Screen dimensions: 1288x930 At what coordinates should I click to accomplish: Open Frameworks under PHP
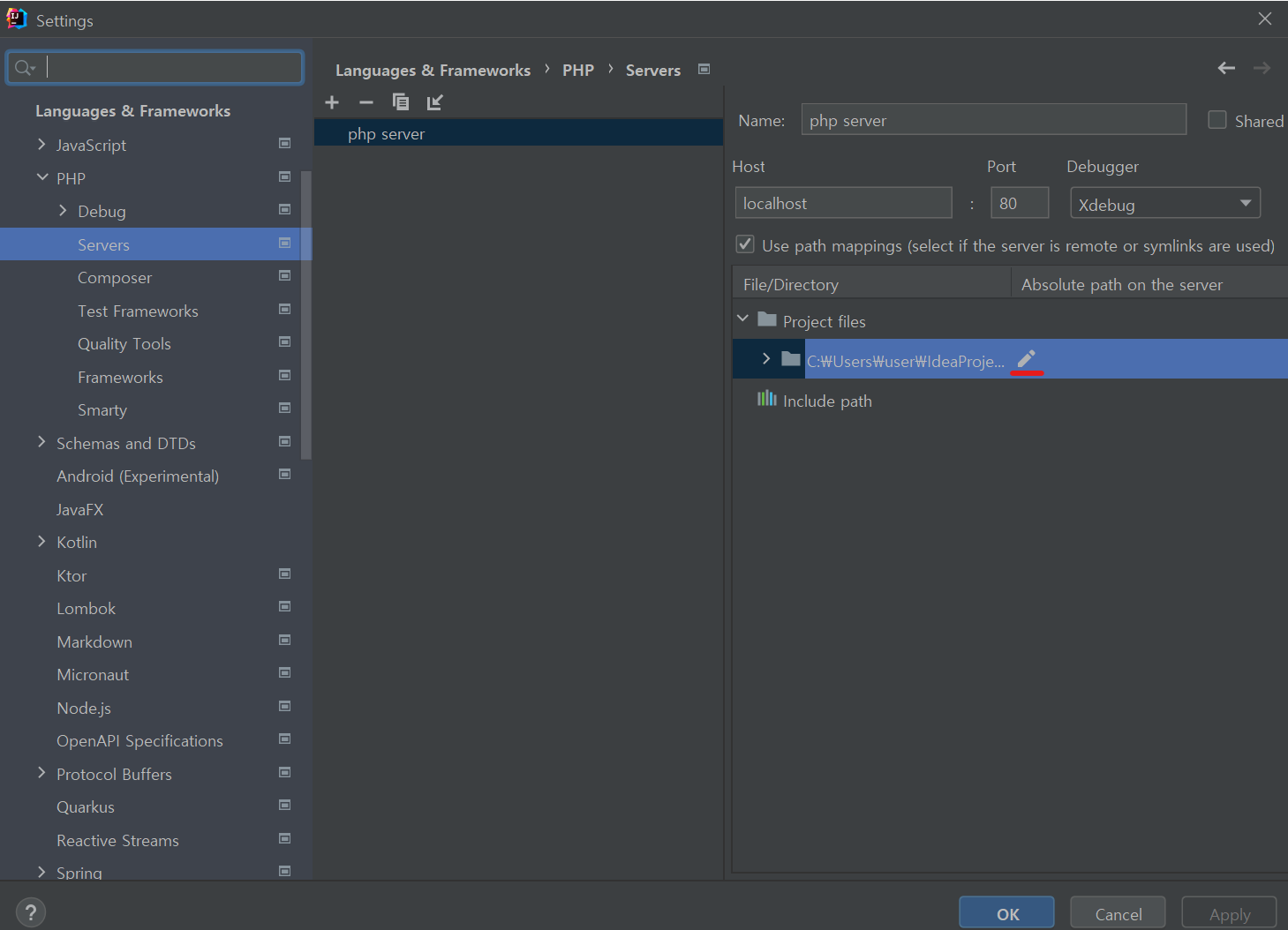(120, 377)
